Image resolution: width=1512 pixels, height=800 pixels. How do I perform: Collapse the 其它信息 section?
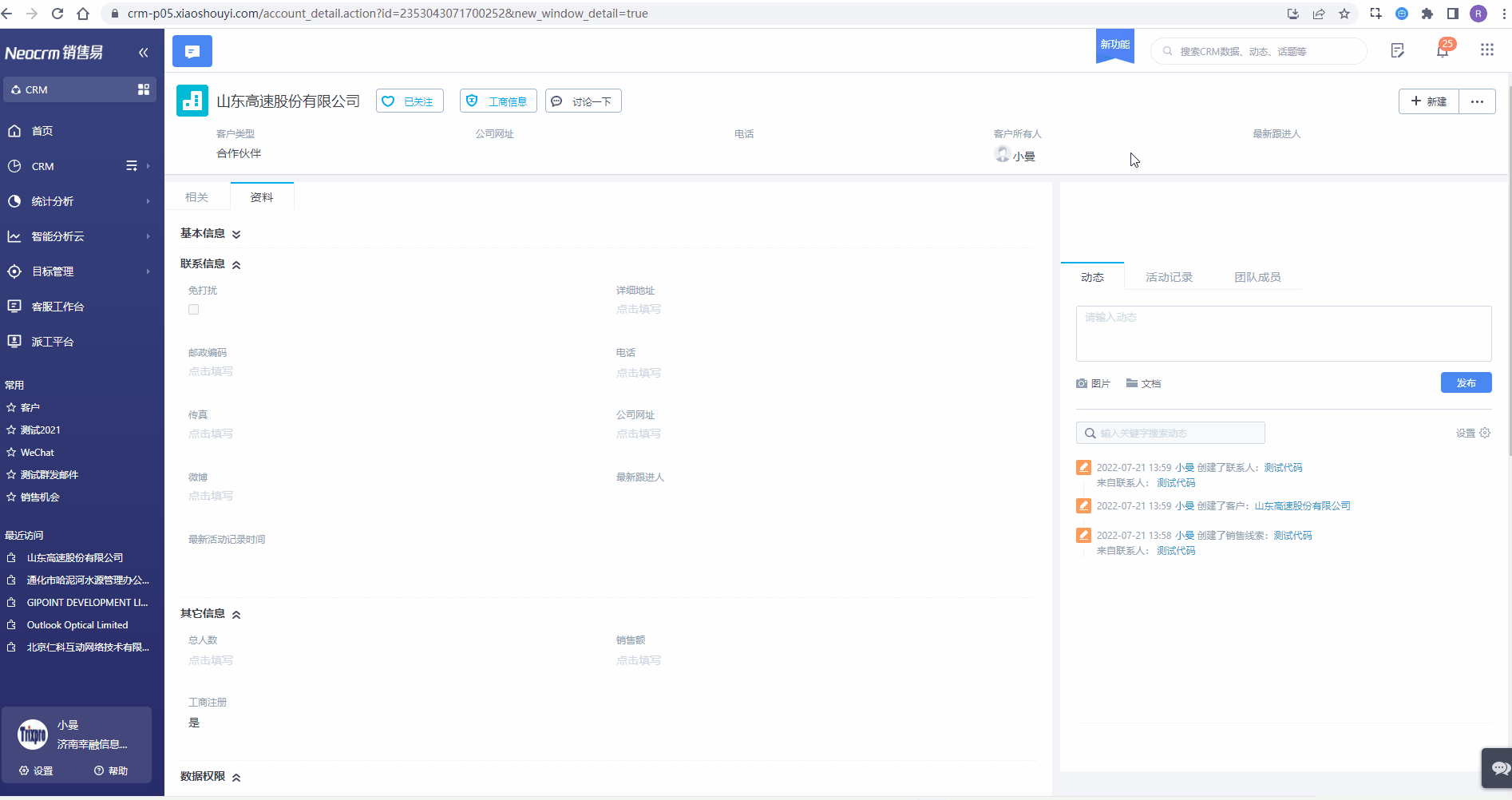(x=236, y=613)
